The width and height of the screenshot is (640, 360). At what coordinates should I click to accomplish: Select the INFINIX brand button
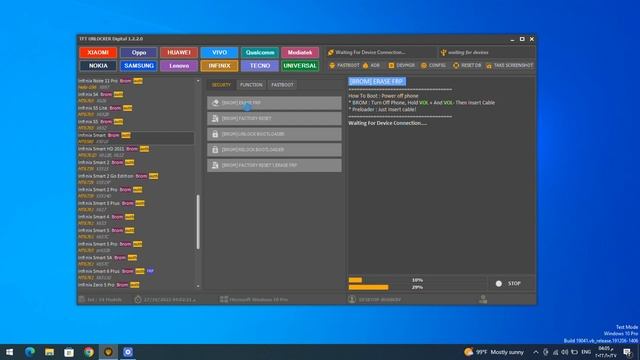pyautogui.click(x=219, y=66)
